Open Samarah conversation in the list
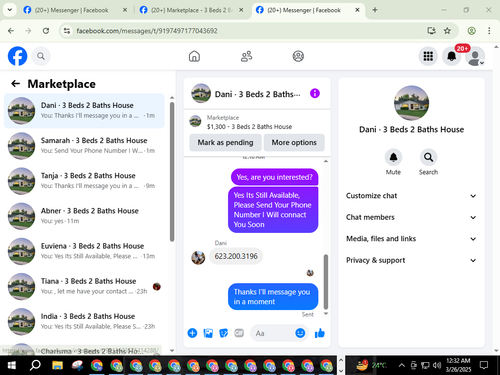This screenshot has width=500, height=375. (x=84, y=146)
